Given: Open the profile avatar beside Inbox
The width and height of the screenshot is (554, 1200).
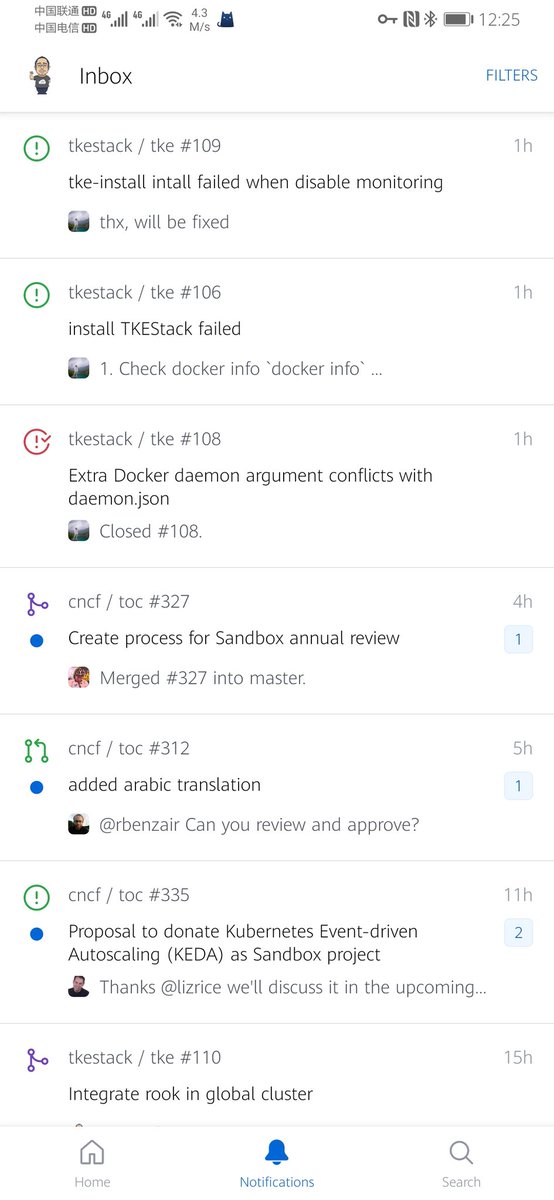Looking at the screenshot, I should pyautogui.click(x=41, y=76).
